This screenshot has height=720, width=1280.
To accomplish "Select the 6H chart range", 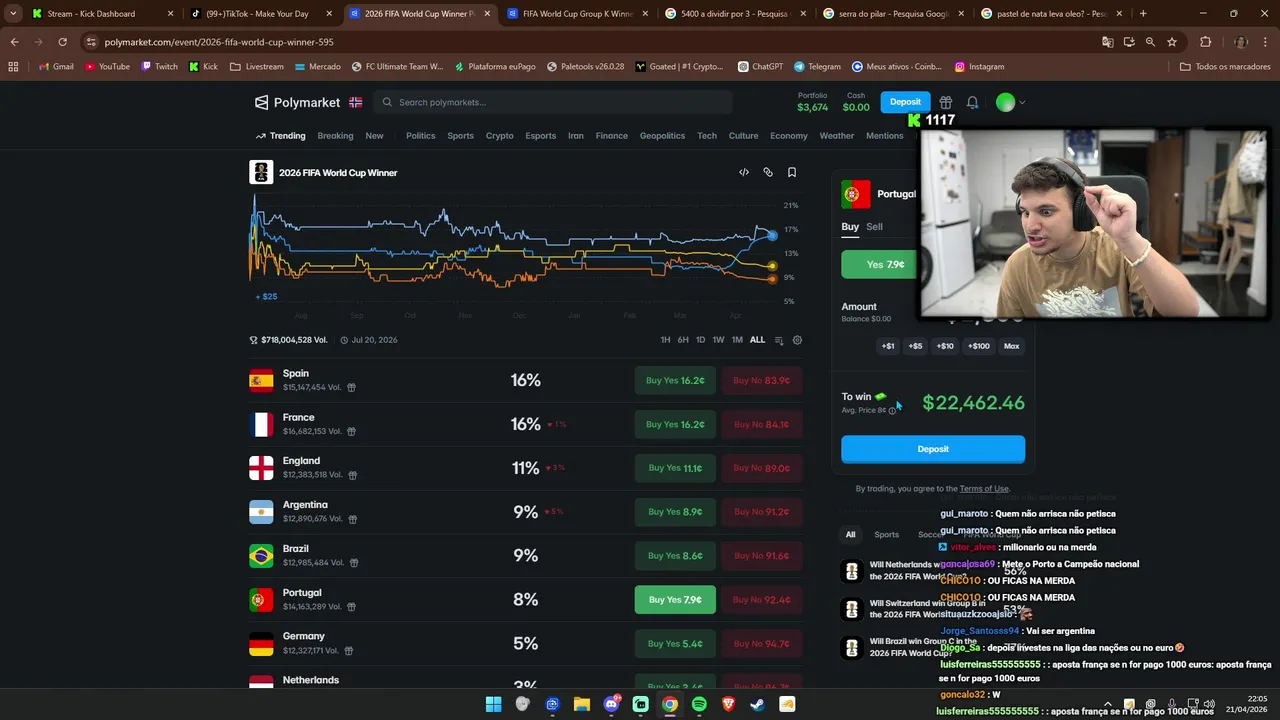I will coord(683,340).
